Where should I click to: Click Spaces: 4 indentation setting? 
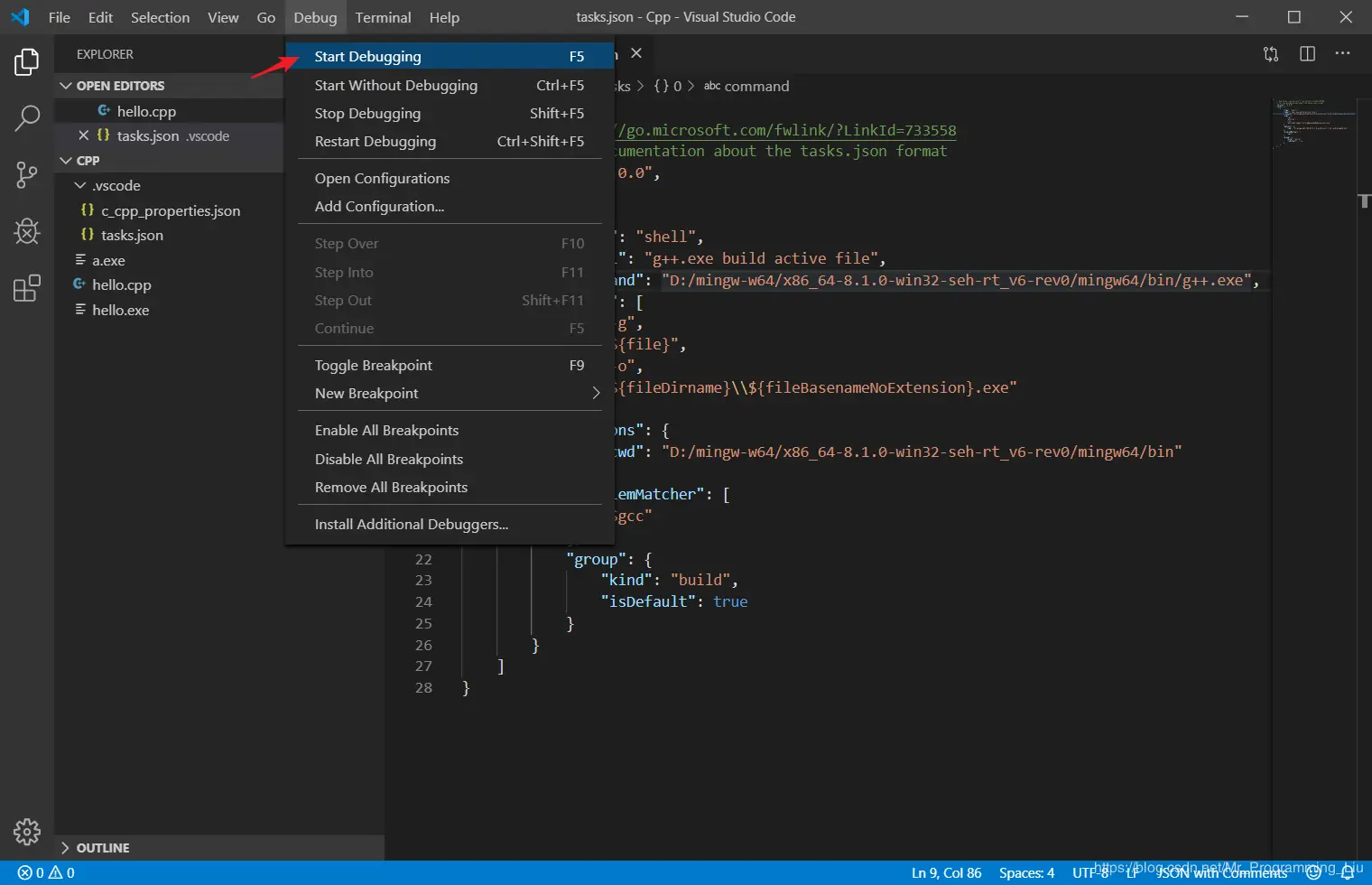pyautogui.click(x=1026, y=872)
